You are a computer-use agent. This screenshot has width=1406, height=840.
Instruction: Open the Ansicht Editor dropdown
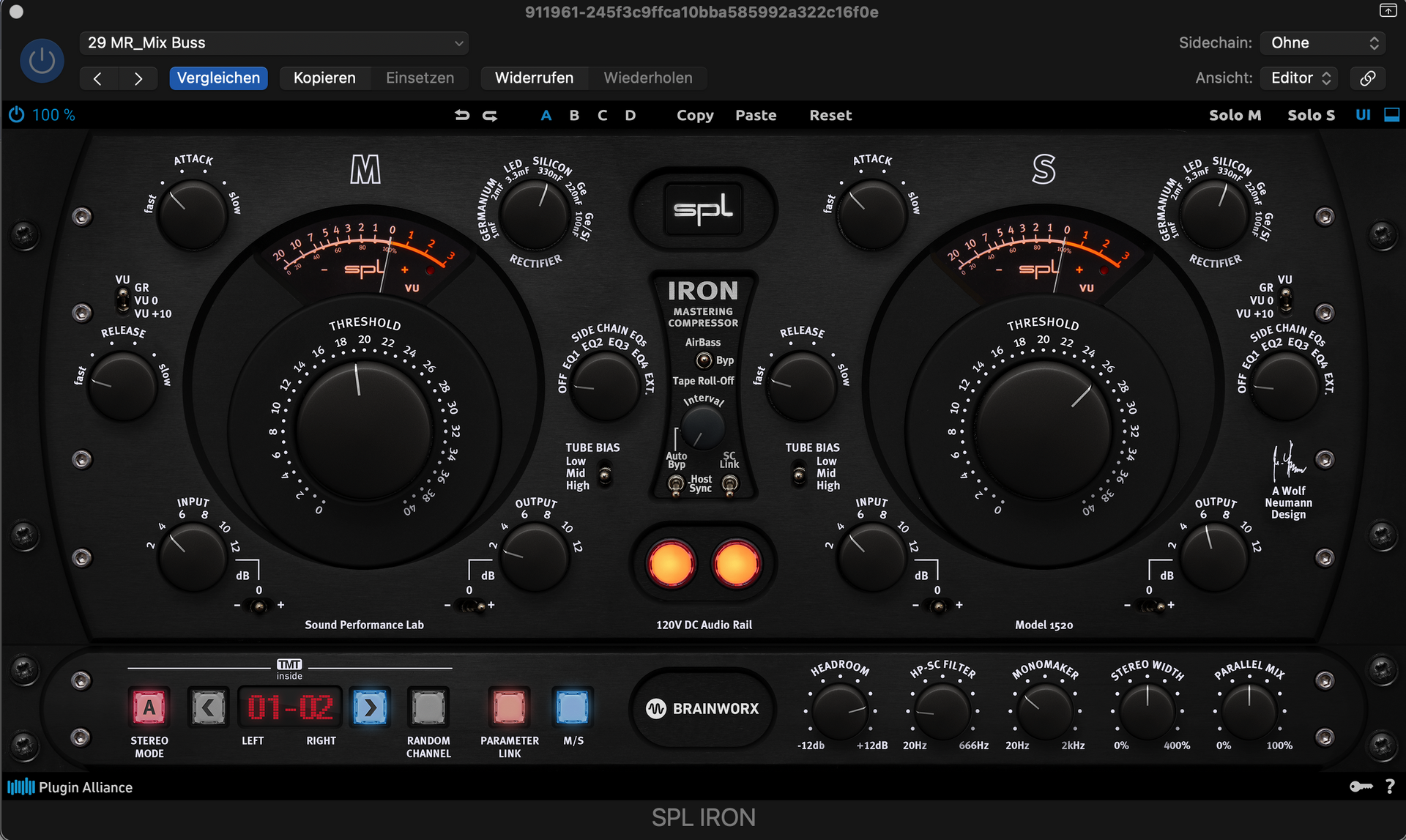(1299, 78)
